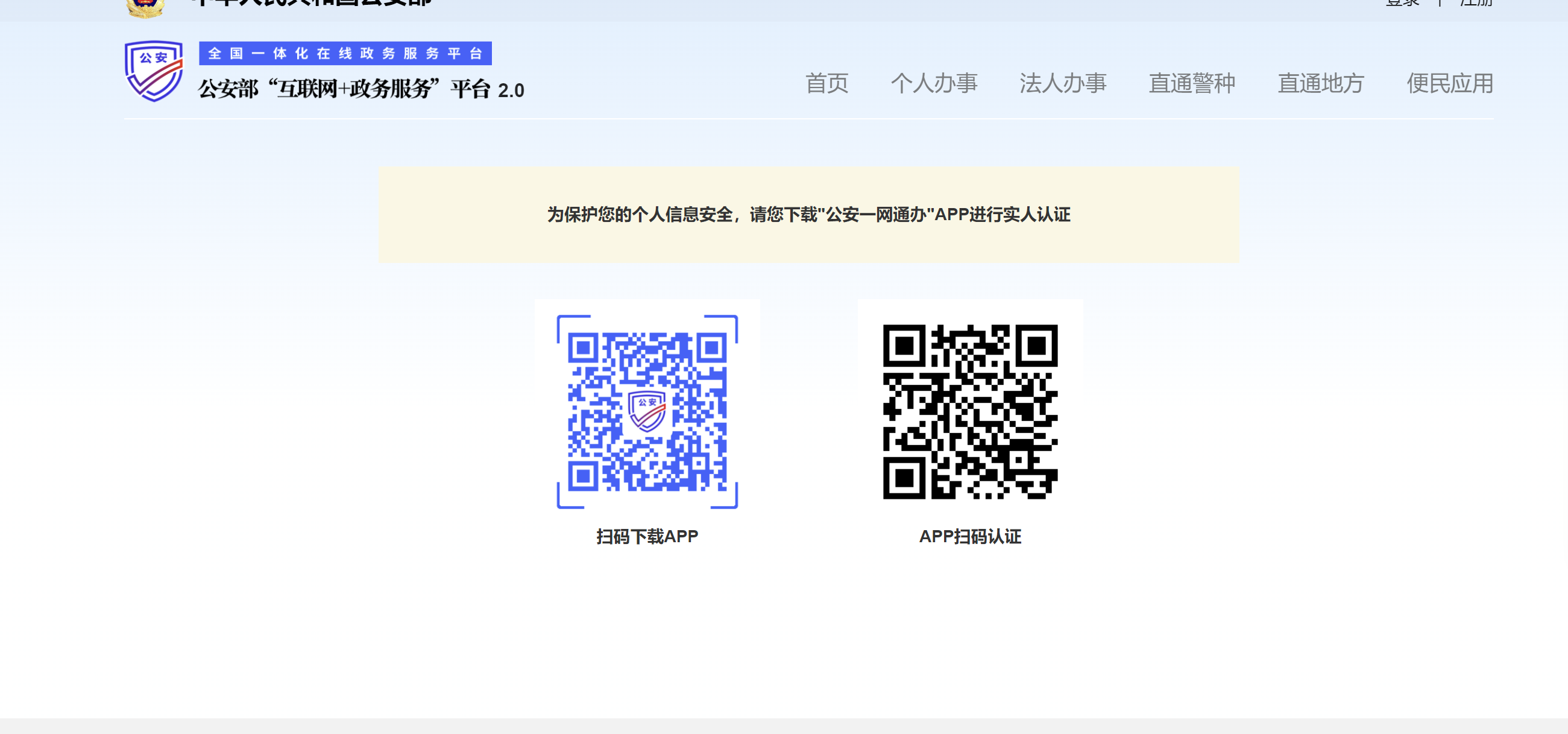Click the APP扫码认证 label
1568x734 pixels.
pos(970,537)
